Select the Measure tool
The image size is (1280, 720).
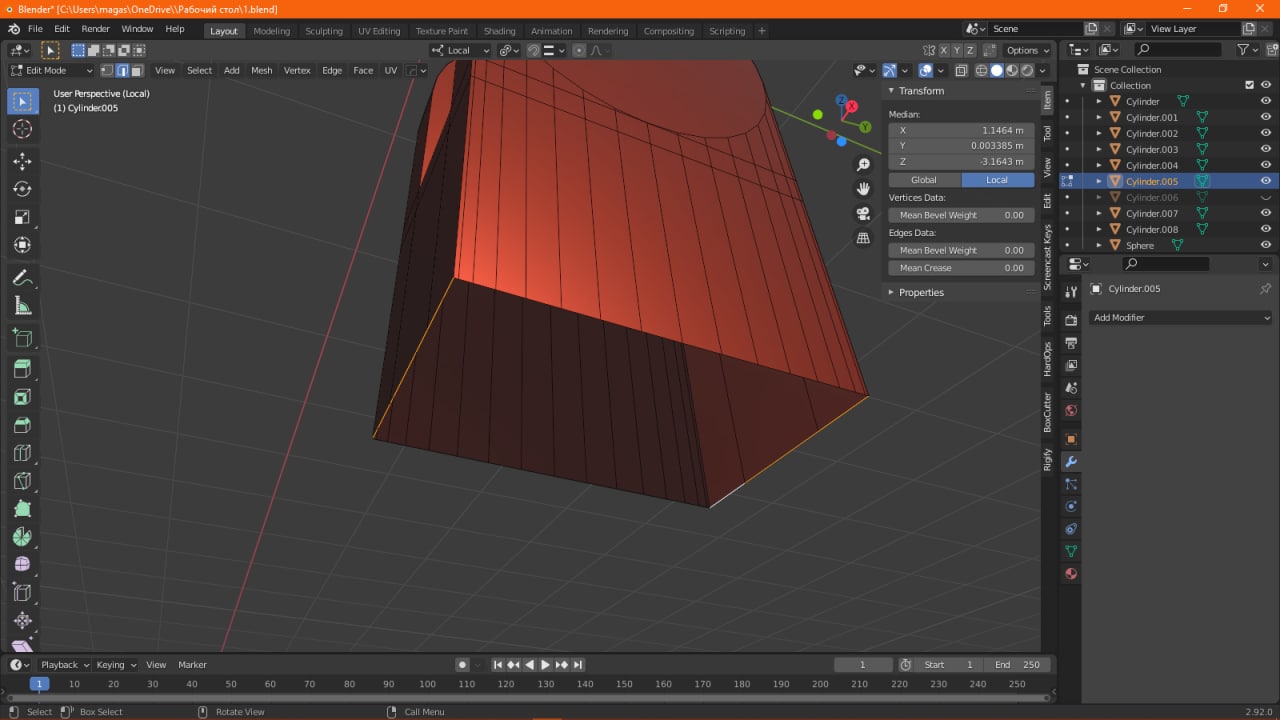click(22, 306)
